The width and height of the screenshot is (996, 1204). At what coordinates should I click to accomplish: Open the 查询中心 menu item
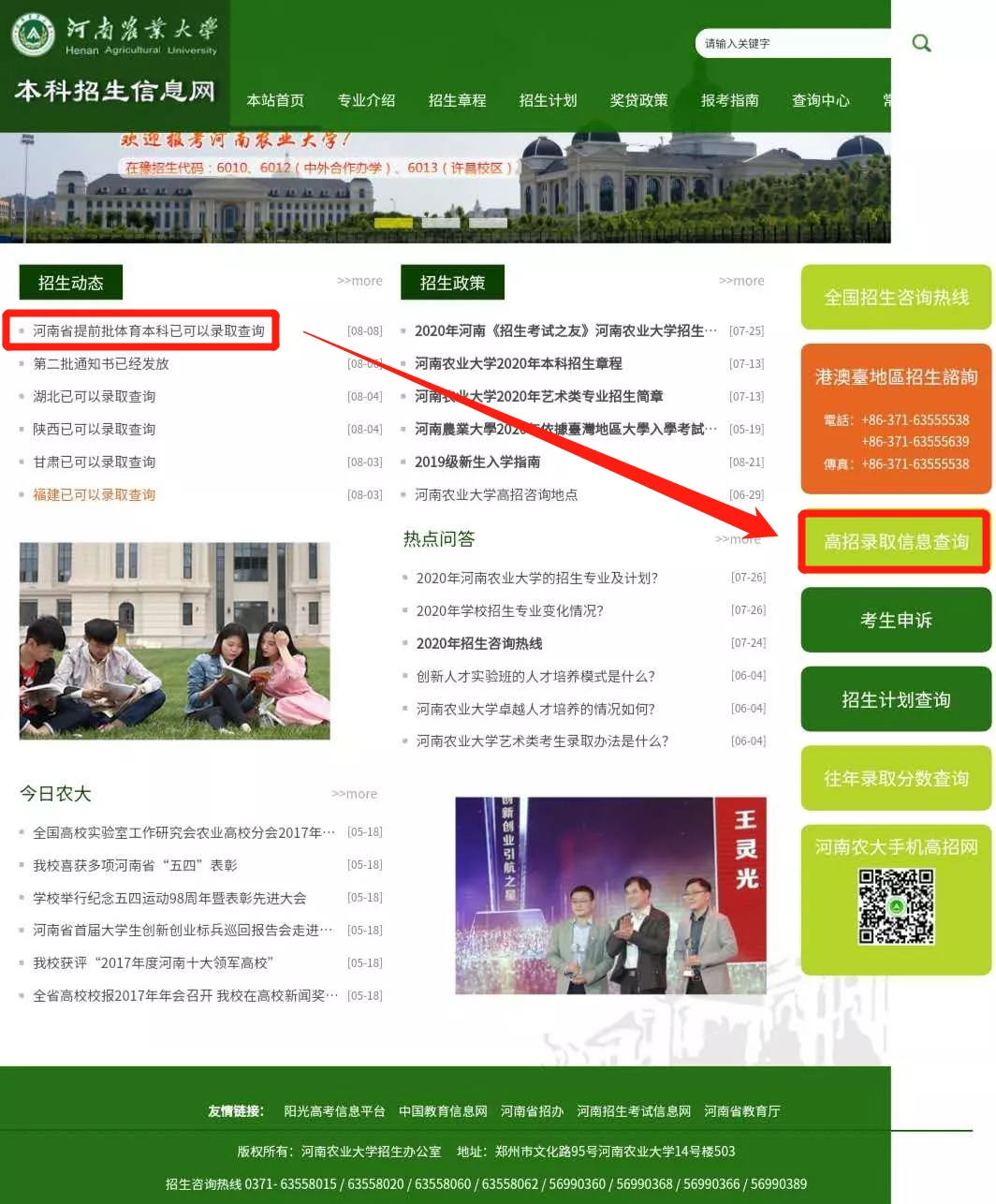click(x=820, y=100)
